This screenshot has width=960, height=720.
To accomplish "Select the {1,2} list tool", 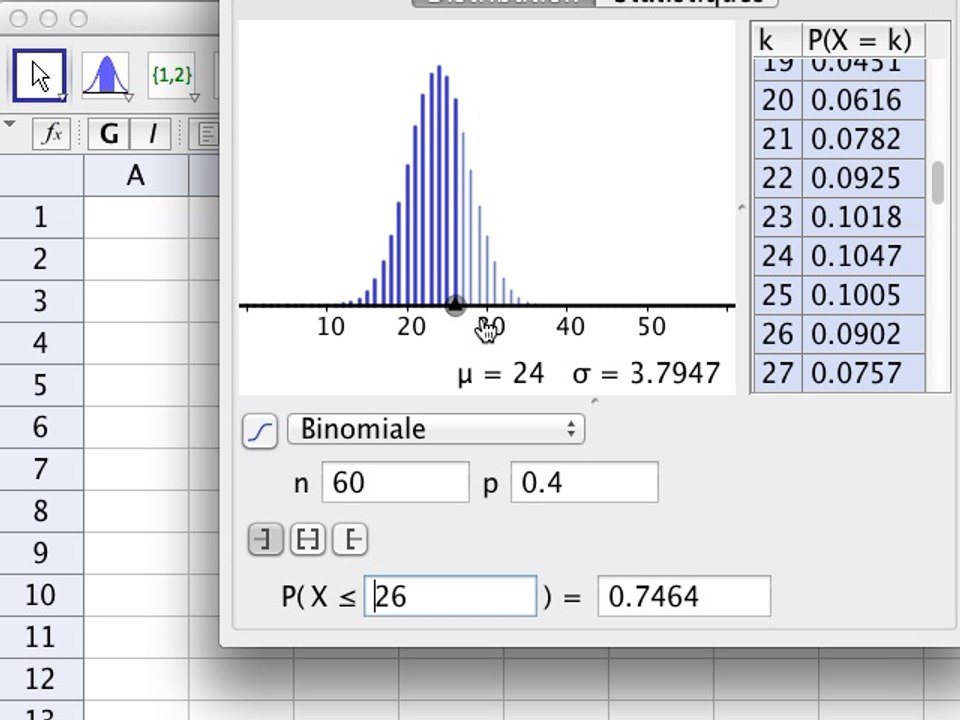I will point(172,75).
